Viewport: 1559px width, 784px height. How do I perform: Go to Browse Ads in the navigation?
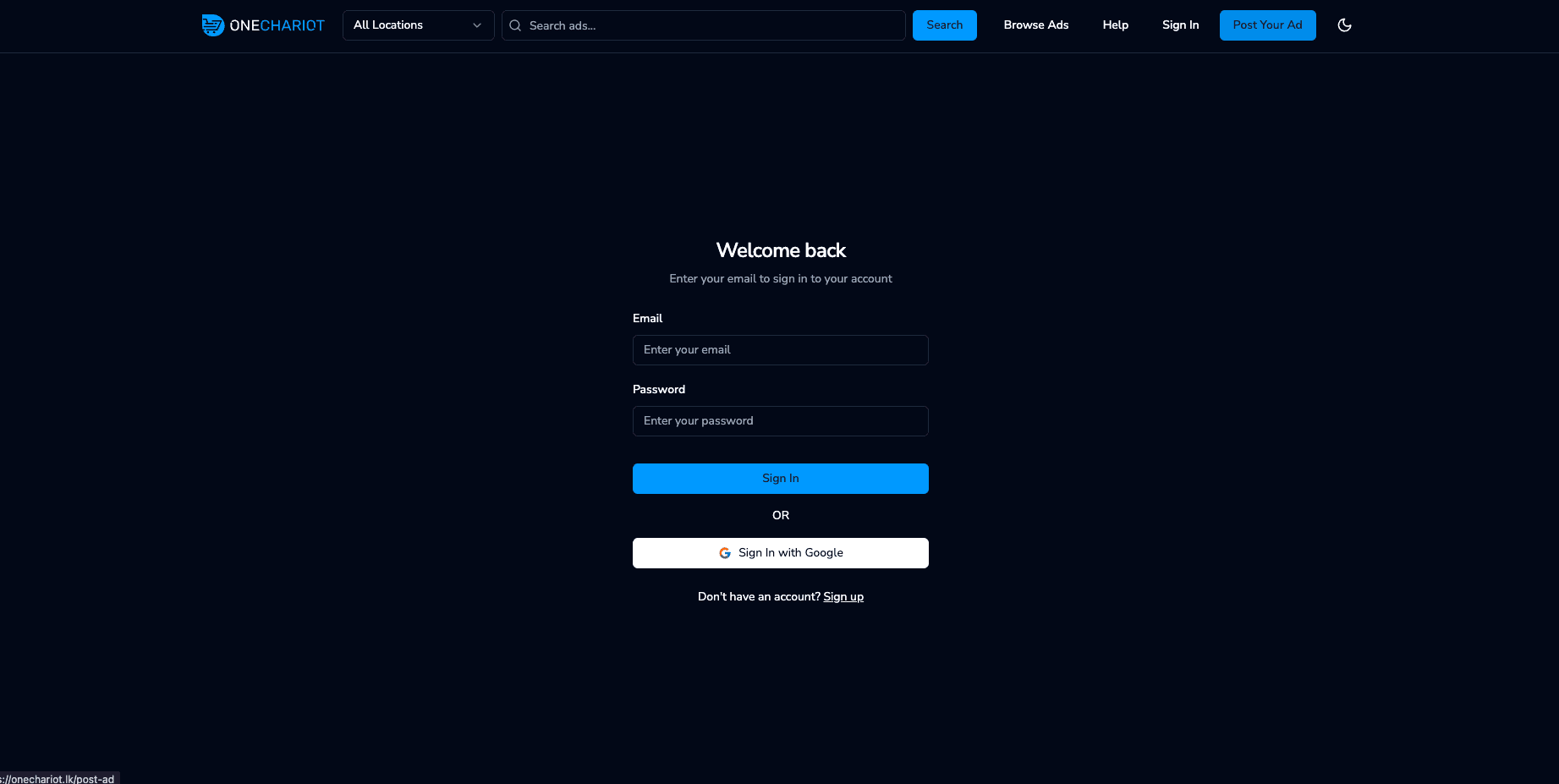click(x=1035, y=25)
